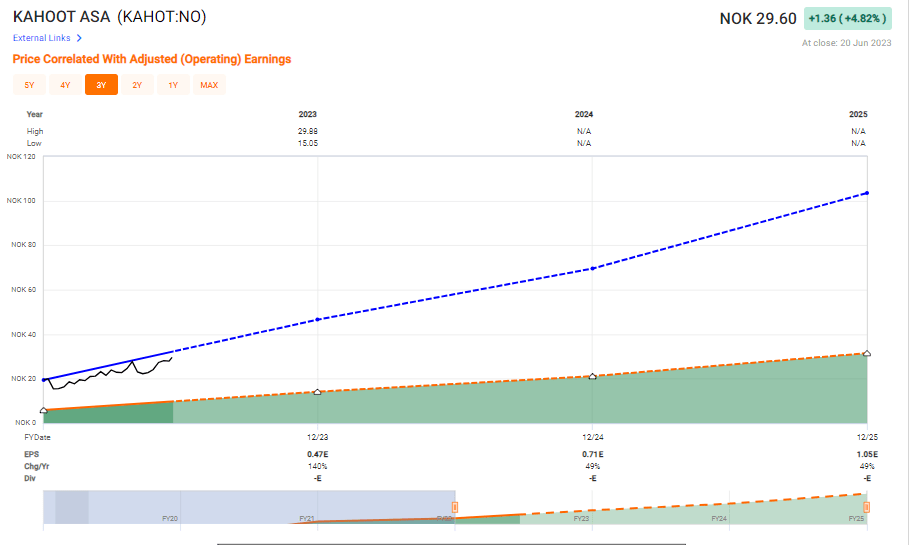This screenshot has width=909, height=545.
Task: Select the MAX time range
Action: point(209,85)
